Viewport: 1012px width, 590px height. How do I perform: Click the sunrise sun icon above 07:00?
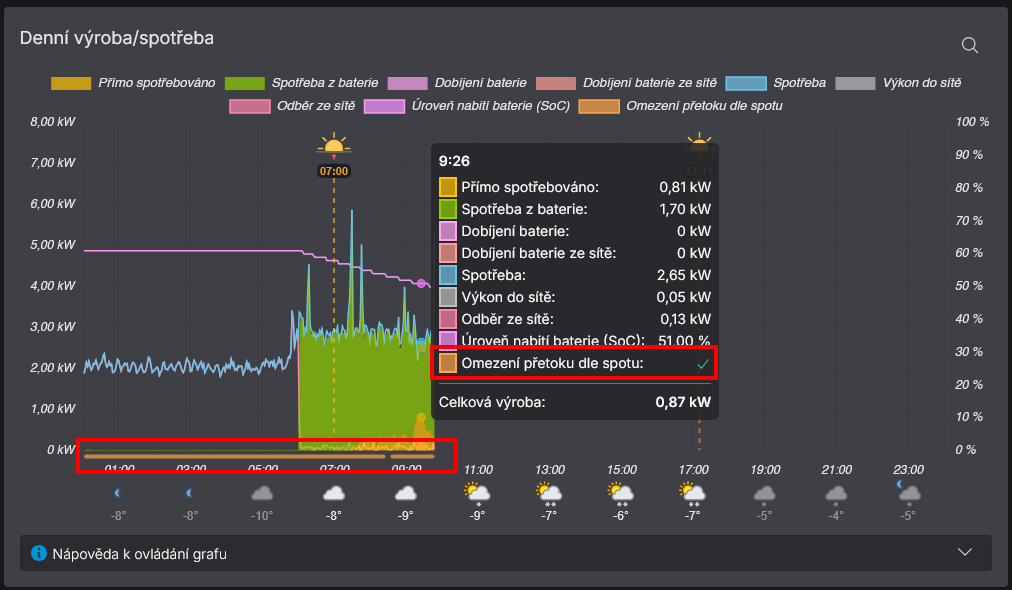333,146
